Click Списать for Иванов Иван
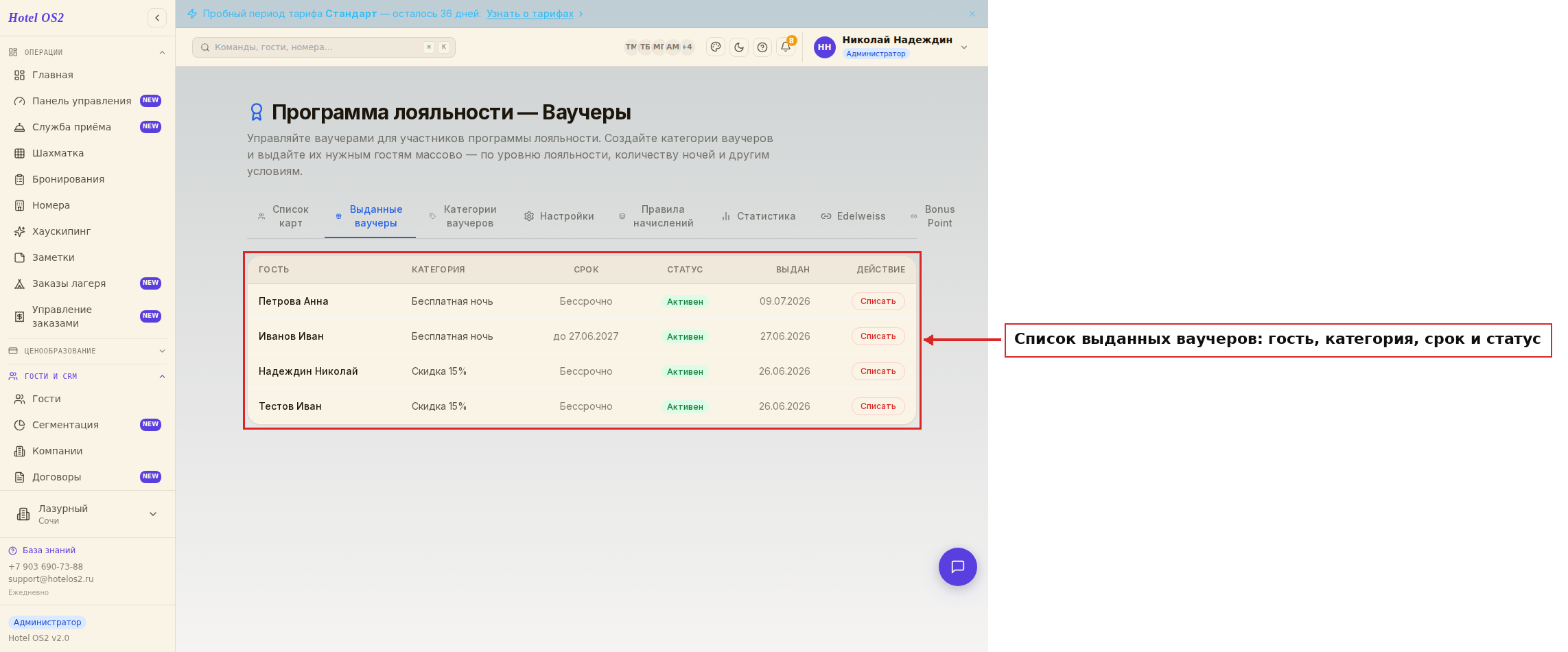 click(x=878, y=336)
